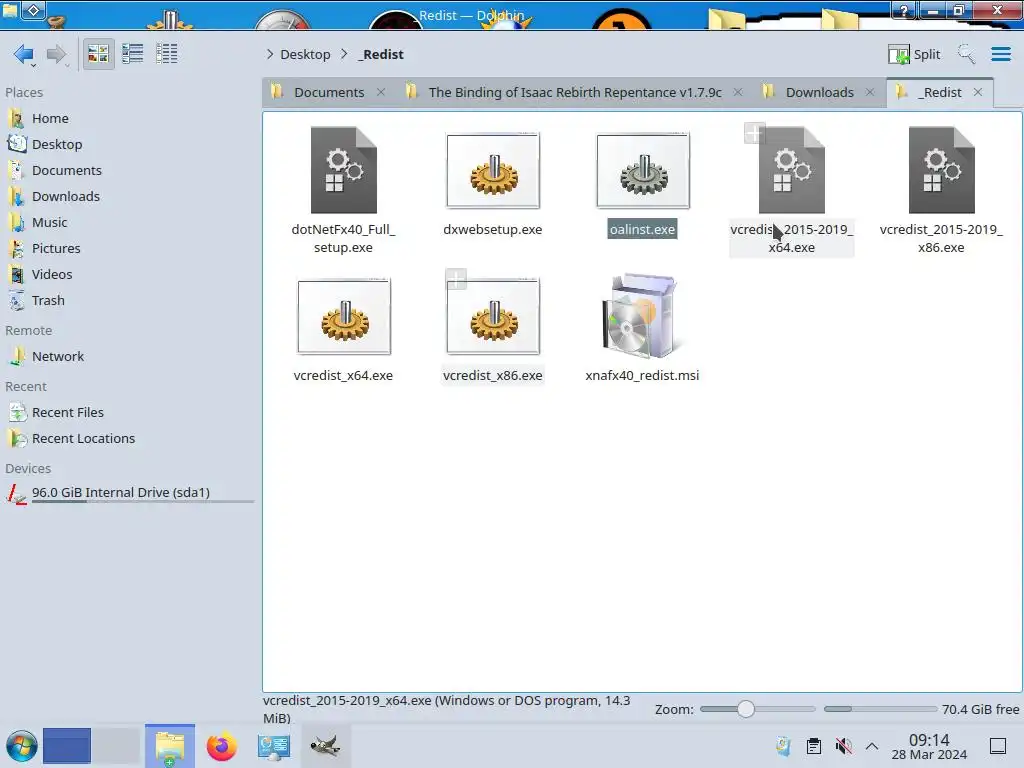Select vcredist_x86.exe file icon

[x=493, y=317]
